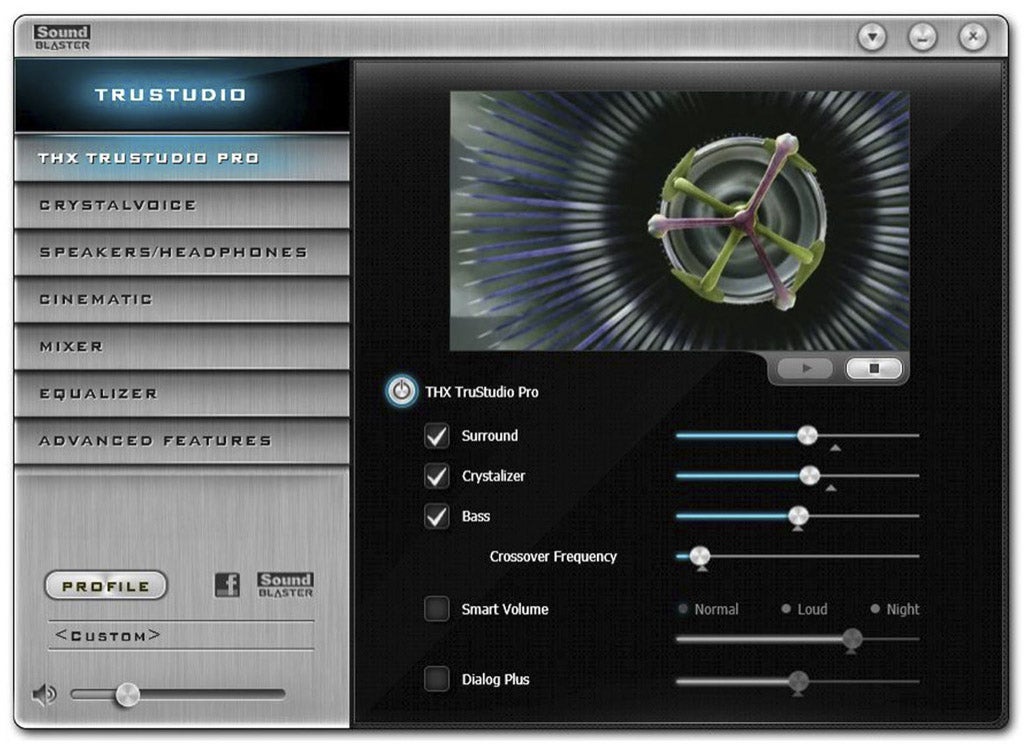Open the Equalizer section
The image size is (1024, 744).
click(182, 393)
